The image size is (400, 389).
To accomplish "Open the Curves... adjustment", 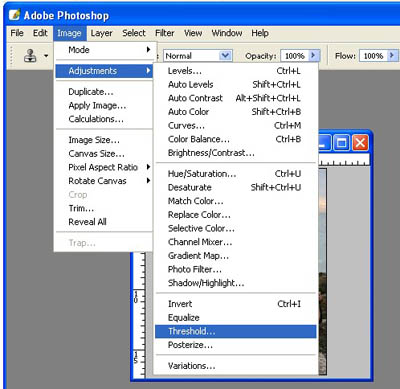I will (x=236, y=126).
